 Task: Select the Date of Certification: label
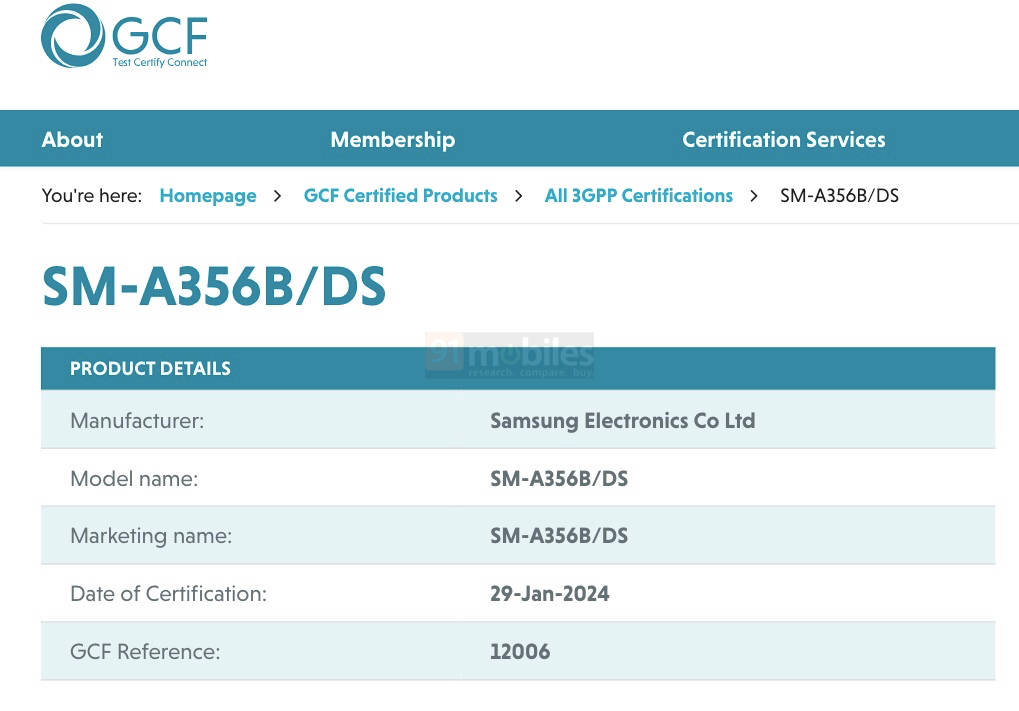[168, 594]
